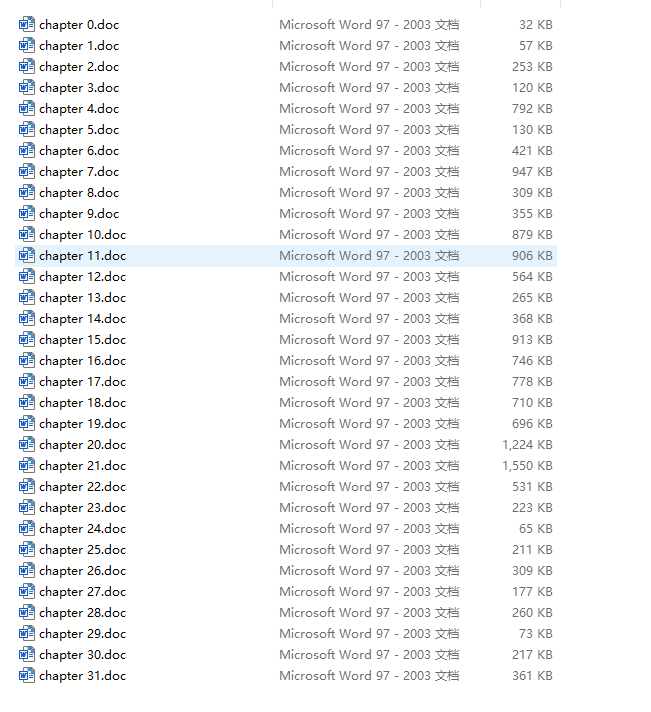Select the file name chapter 24.doc
The image size is (651, 712).
(x=83, y=529)
